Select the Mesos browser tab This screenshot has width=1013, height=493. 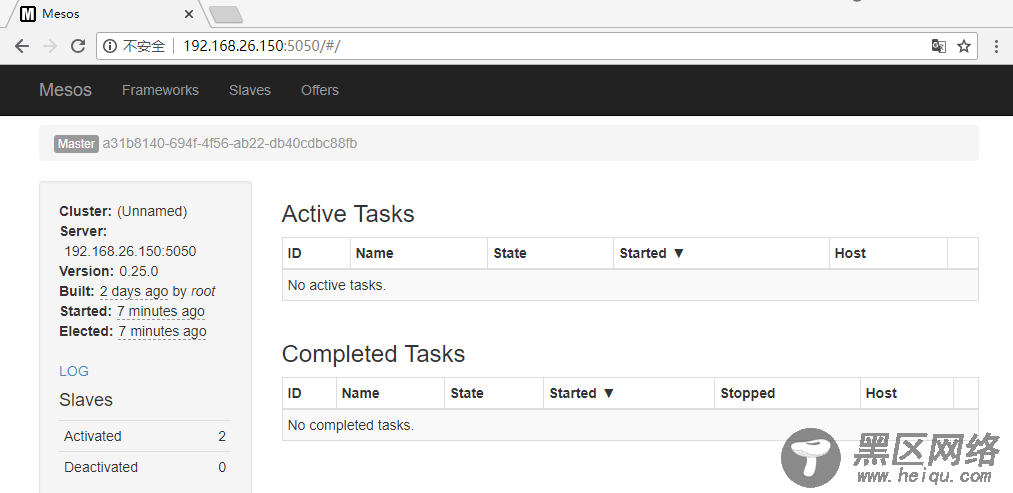[107, 14]
